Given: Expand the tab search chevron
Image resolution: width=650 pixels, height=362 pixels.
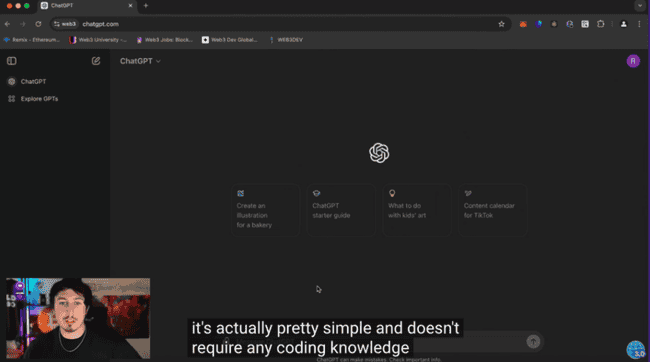Looking at the screenshot, I should (640, 6).
